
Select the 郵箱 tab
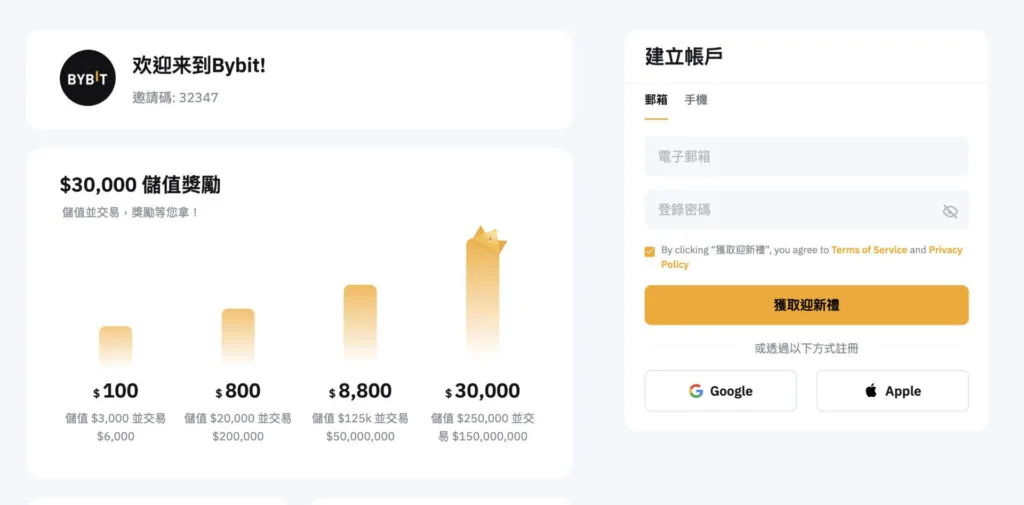pos(656,100)
